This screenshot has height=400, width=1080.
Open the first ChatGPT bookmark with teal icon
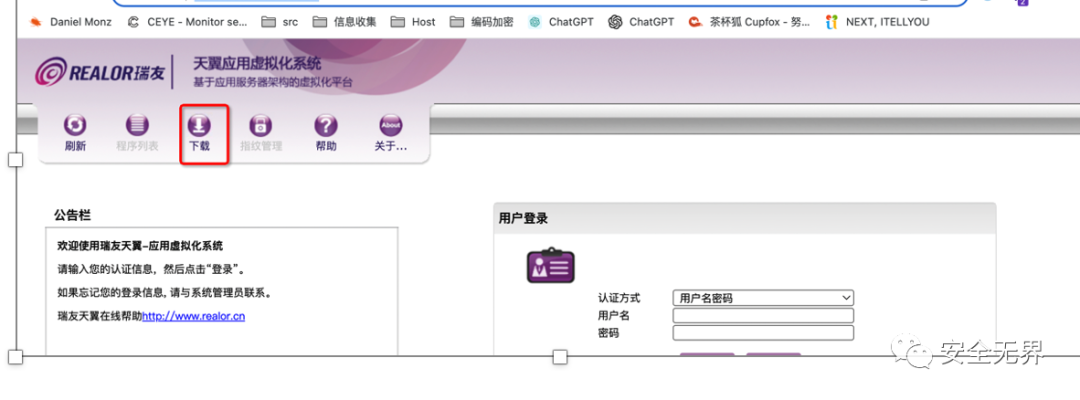point(561,22)
